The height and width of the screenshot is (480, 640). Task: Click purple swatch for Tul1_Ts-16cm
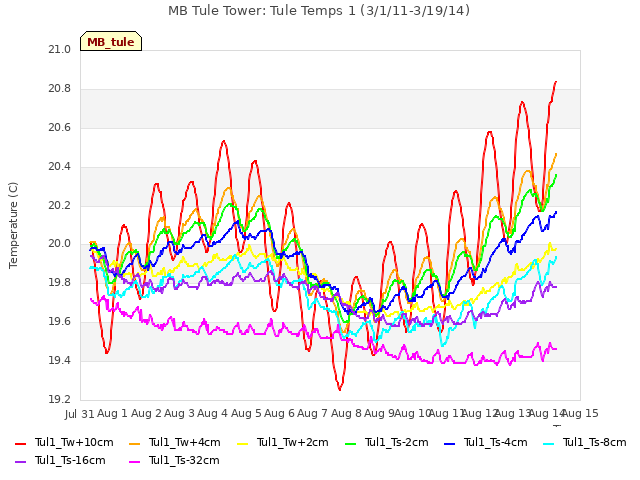coord(20,461)
